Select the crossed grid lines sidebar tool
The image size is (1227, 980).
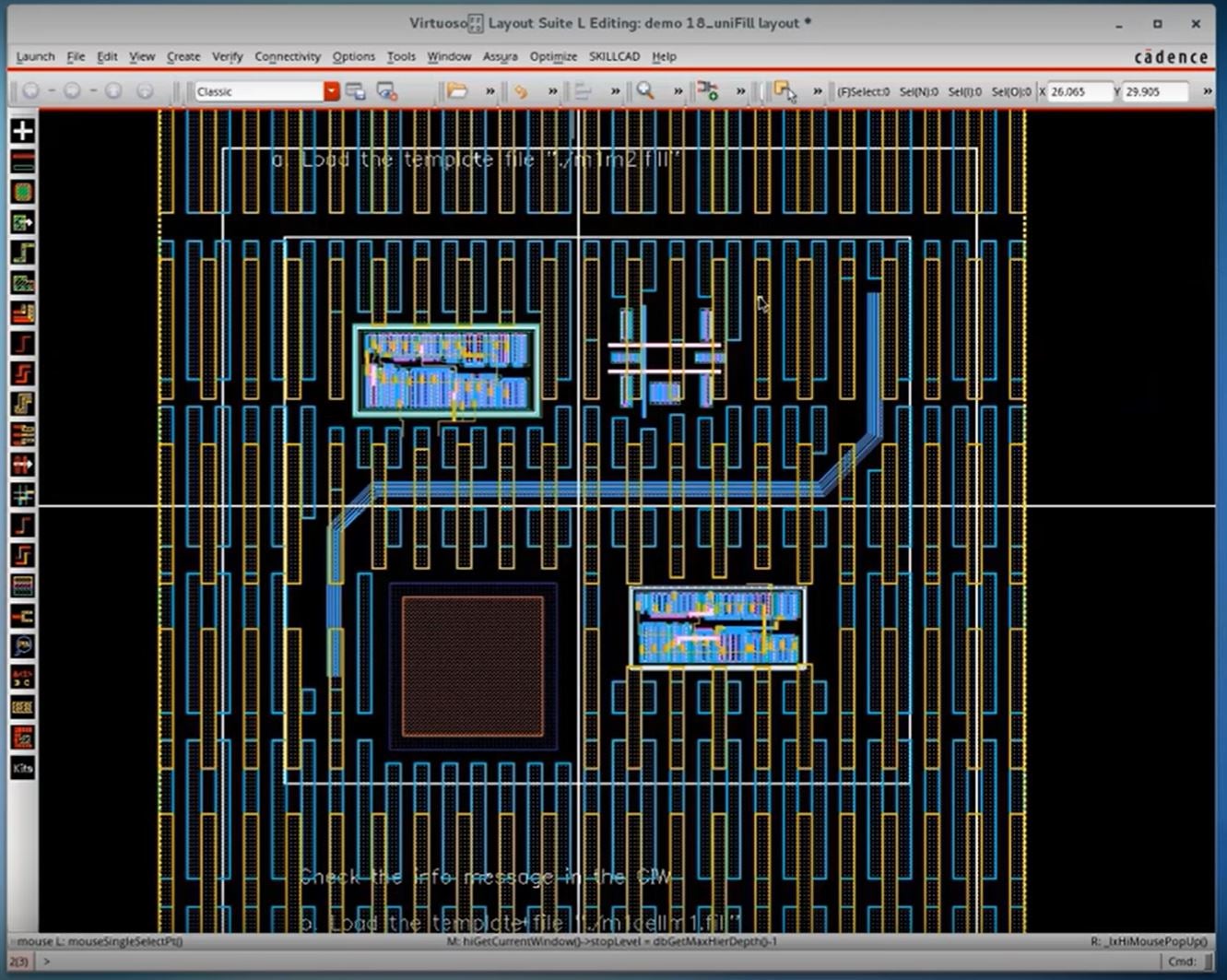point(23,495)
